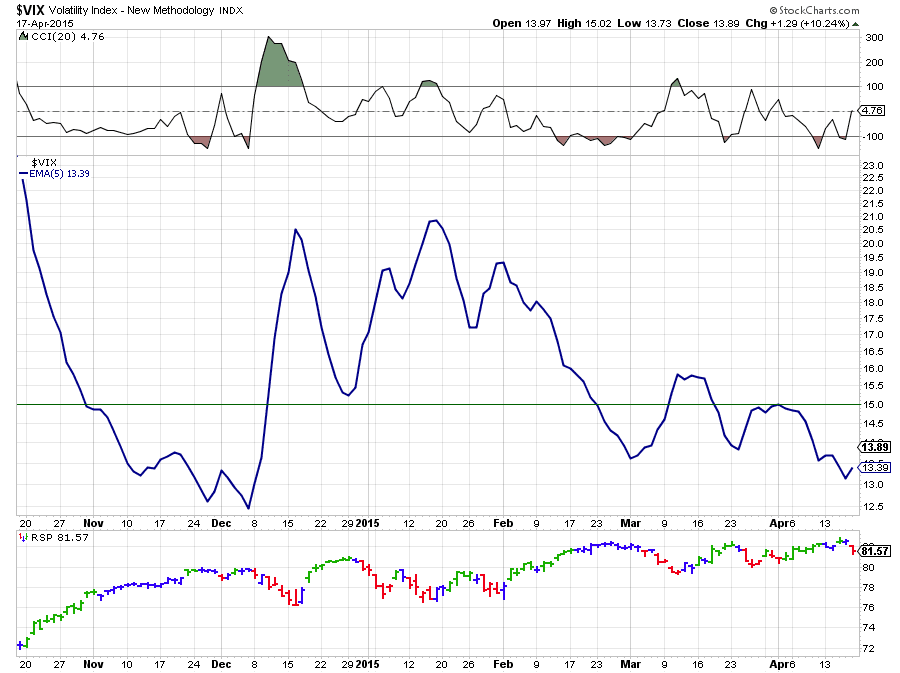Click 'Apr' on the VIX panel date axis
This screenshot has height=673, width=900.
coord(778,523)
